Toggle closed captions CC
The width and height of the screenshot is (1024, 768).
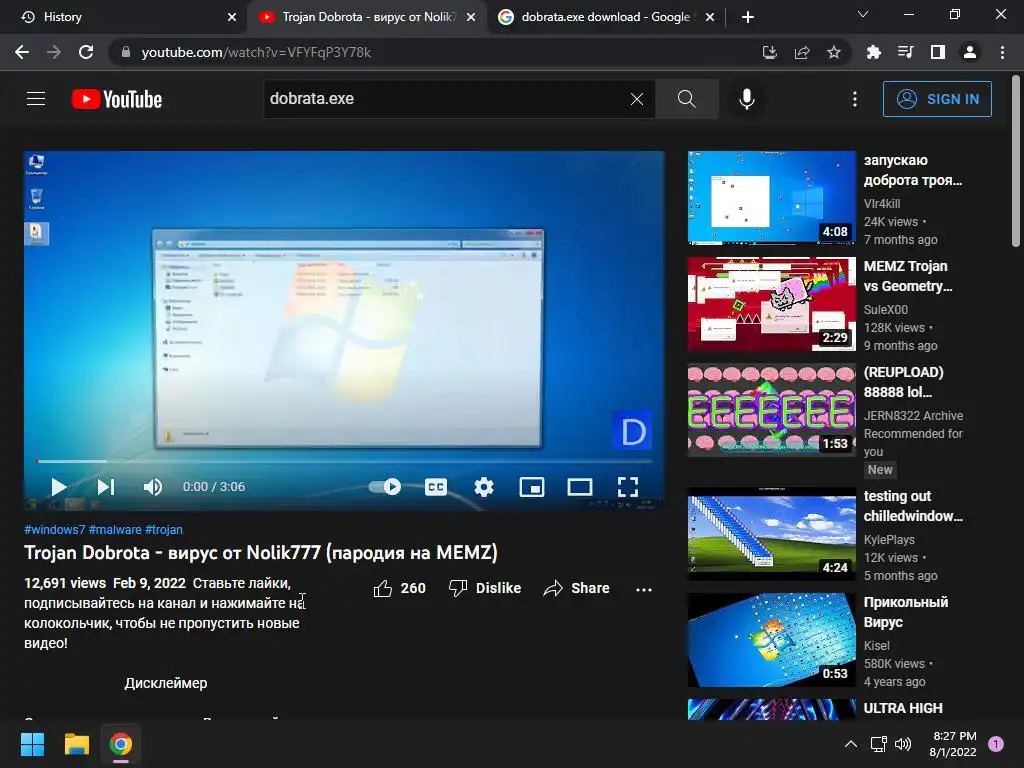pos(436,487)
